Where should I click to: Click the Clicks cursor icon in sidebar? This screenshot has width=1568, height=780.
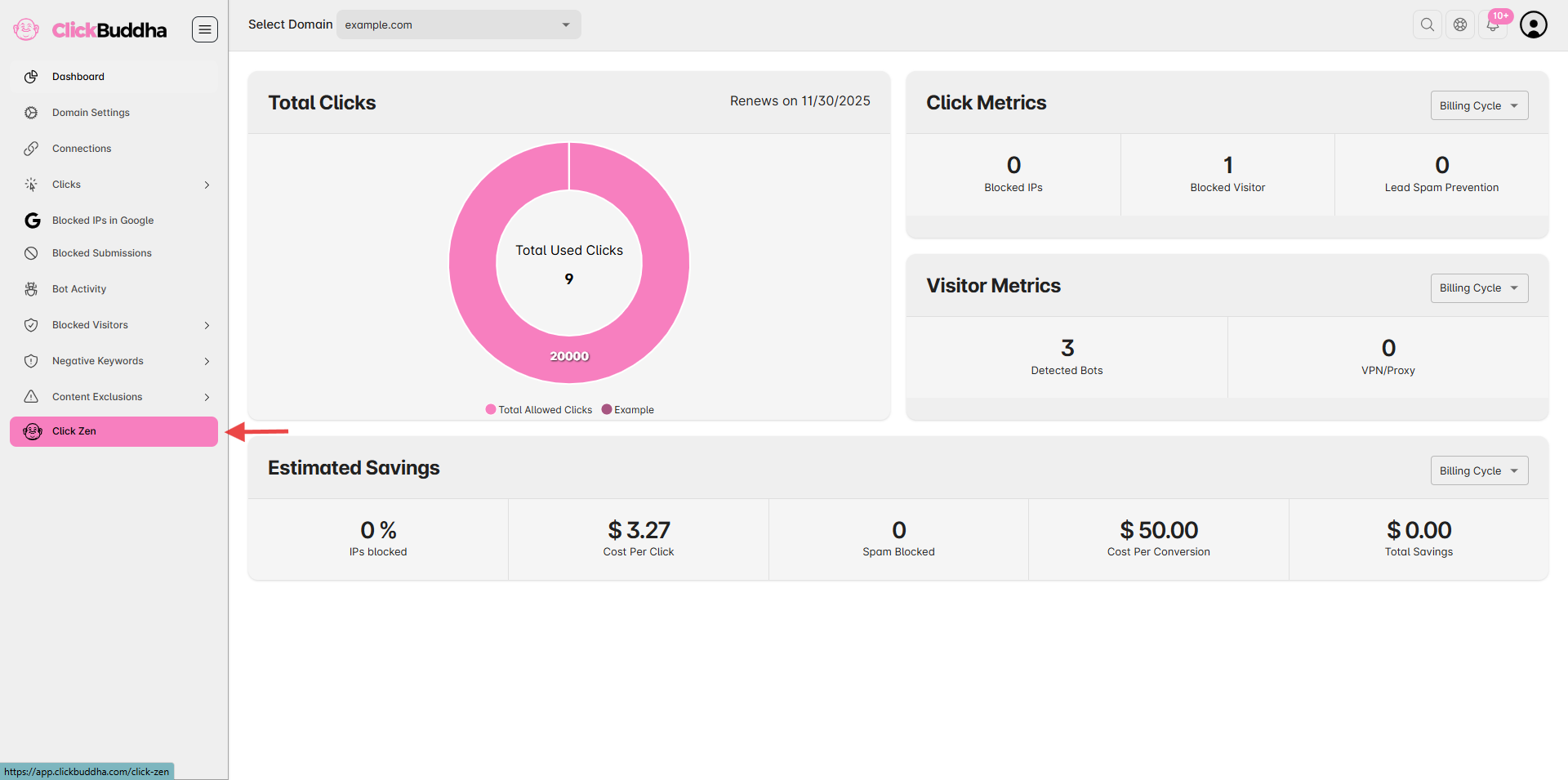pos(31,185)
